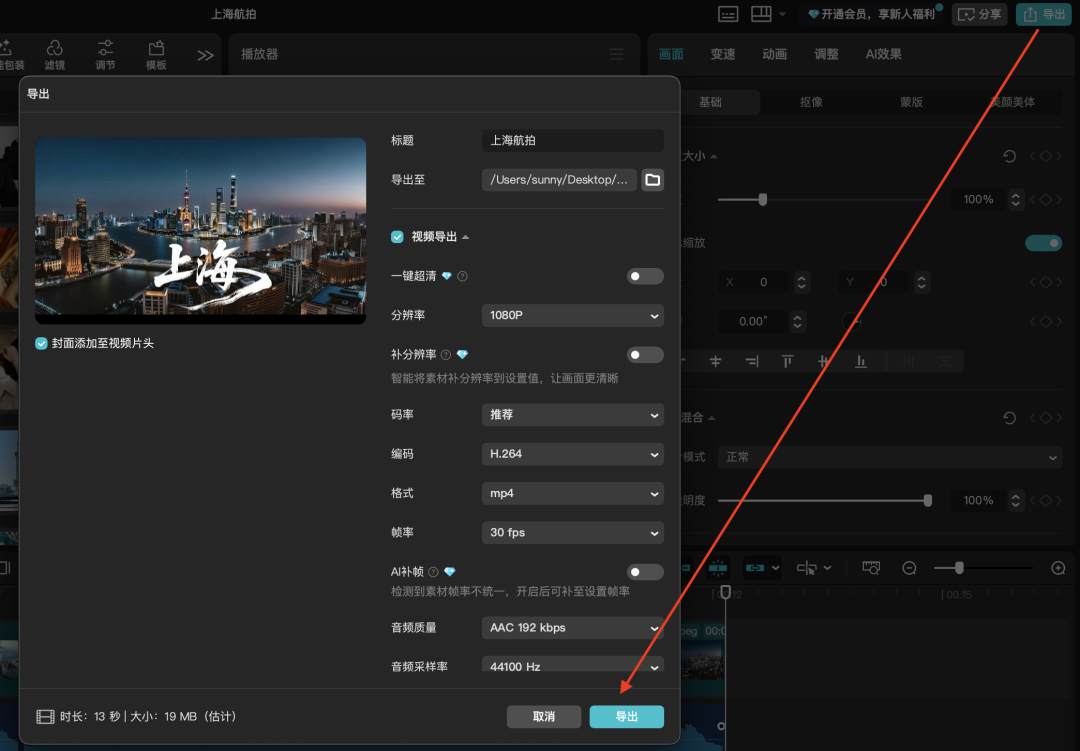Open the 帧率 30 fps dropdown
This screenshot has width=1080, height=751.
click(572, 533)
